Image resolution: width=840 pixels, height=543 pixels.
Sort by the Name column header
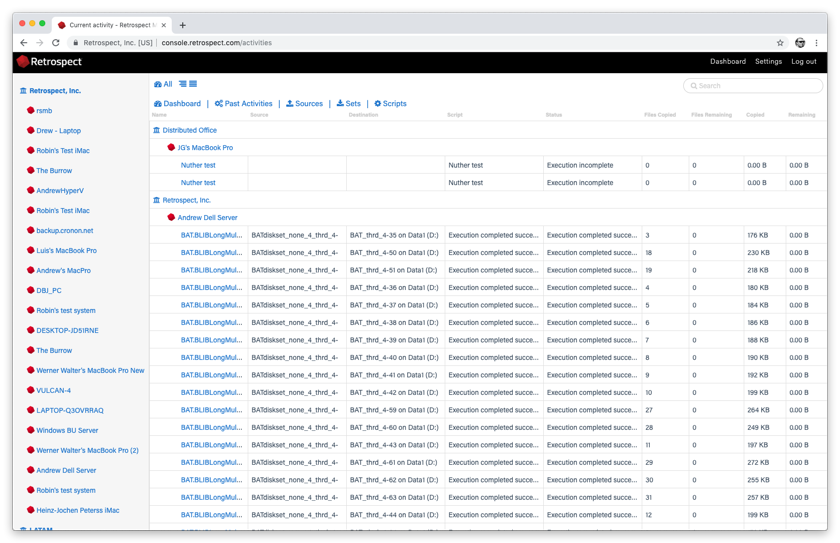159,115
